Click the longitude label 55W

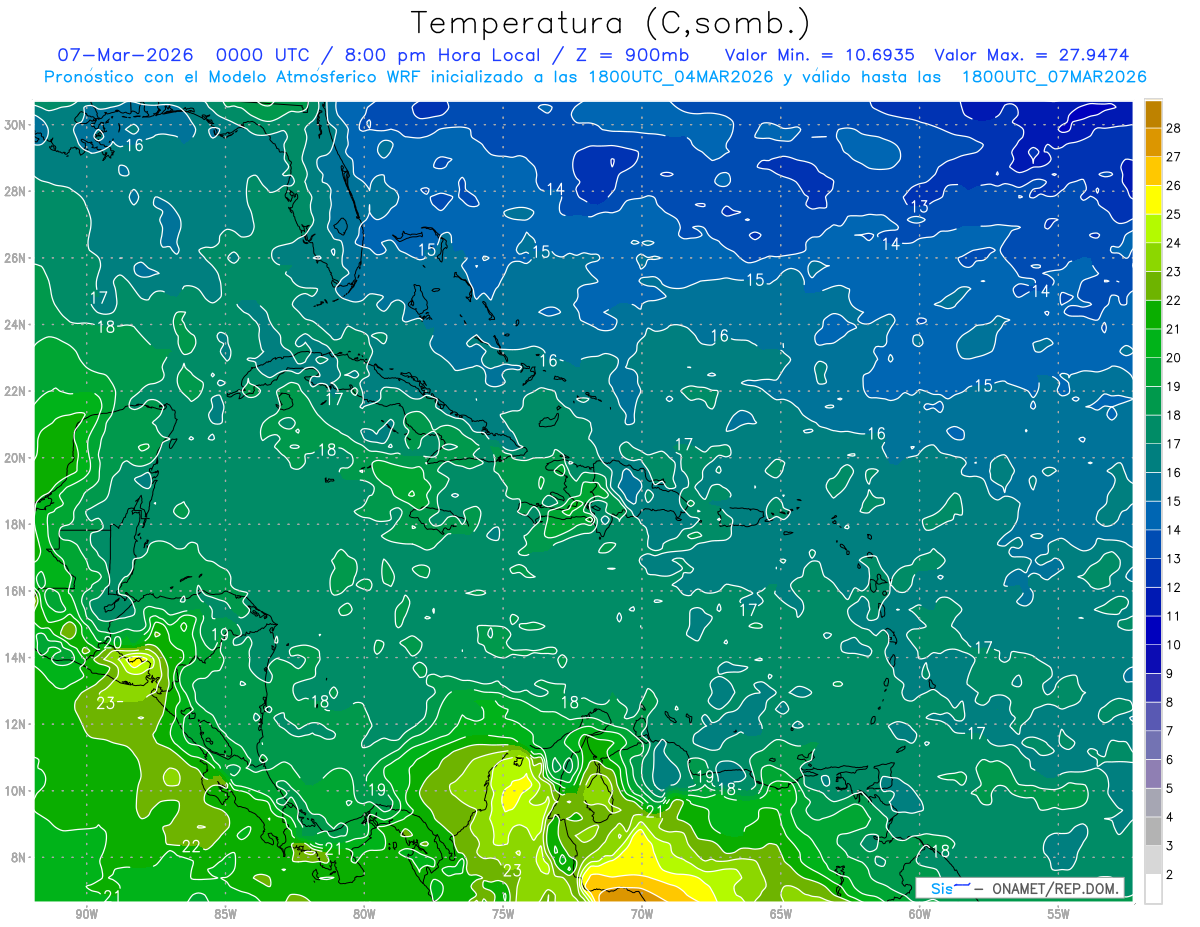1059,913
